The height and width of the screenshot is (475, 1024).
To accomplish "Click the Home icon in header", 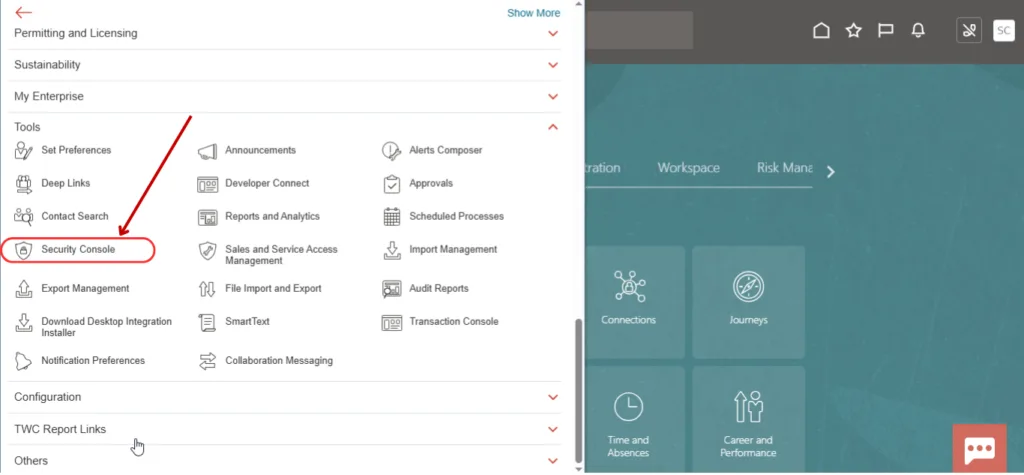I will pyautogui.click(x=821, y=31).
